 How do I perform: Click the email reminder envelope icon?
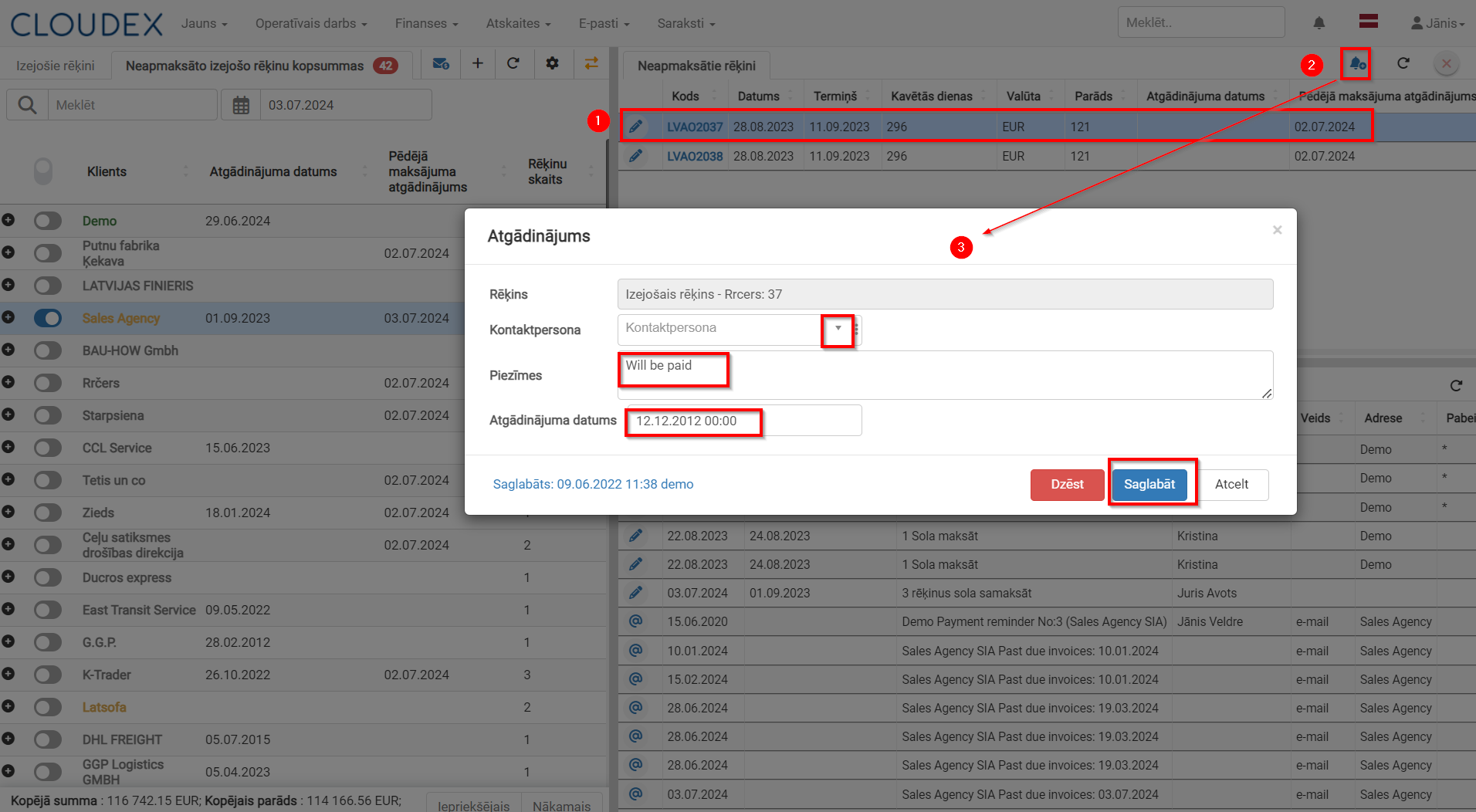[441, 63]
